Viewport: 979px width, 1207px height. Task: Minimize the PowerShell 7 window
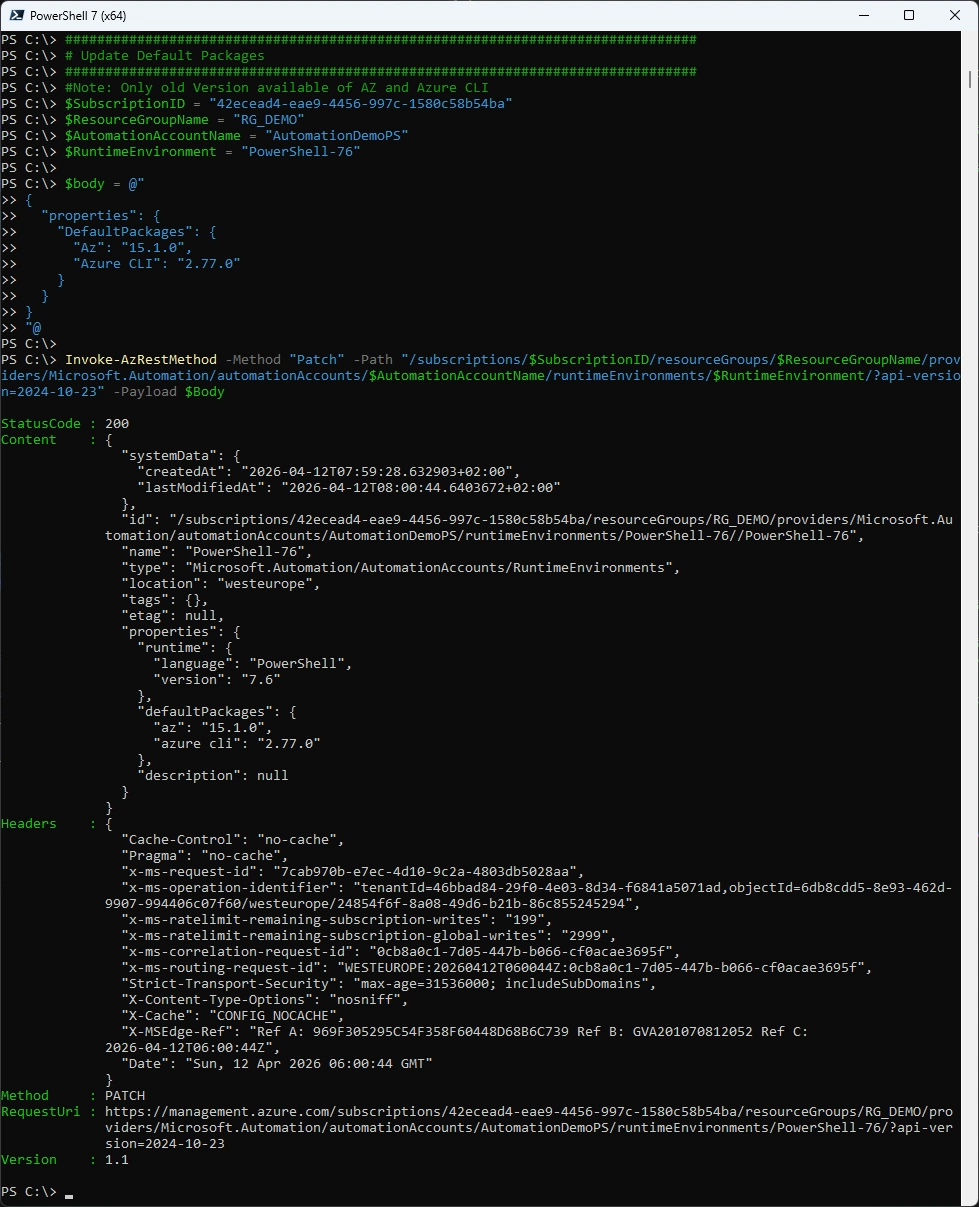pos(863,16)
